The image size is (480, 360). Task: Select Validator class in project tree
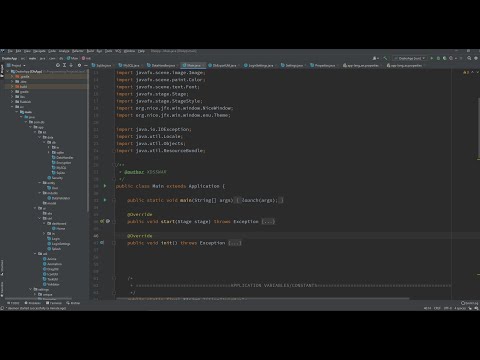51,284
